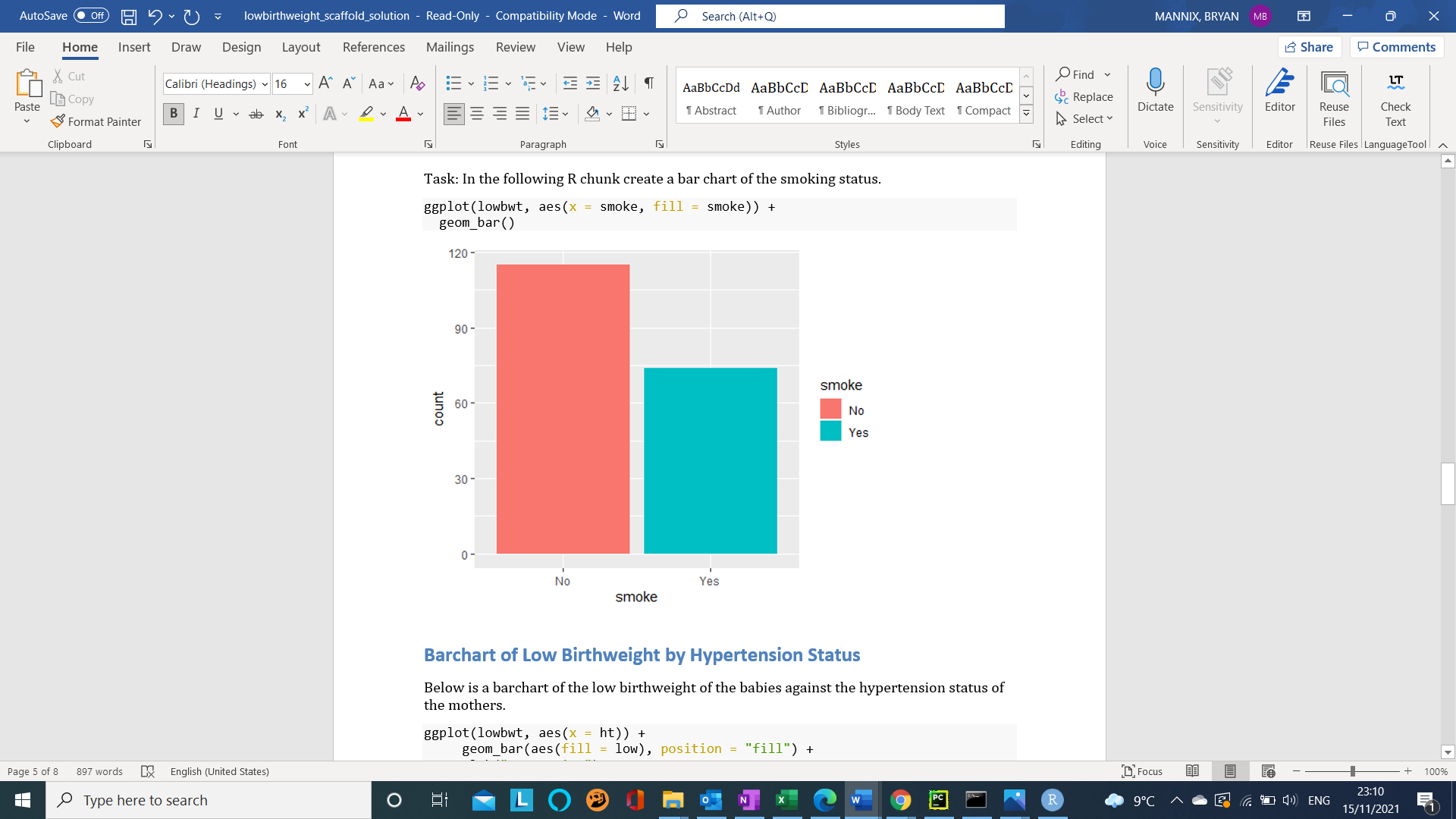Open the Comments panel
Screen dimensions: 1456x819
pyautogui.click(x=1396, y=46)
